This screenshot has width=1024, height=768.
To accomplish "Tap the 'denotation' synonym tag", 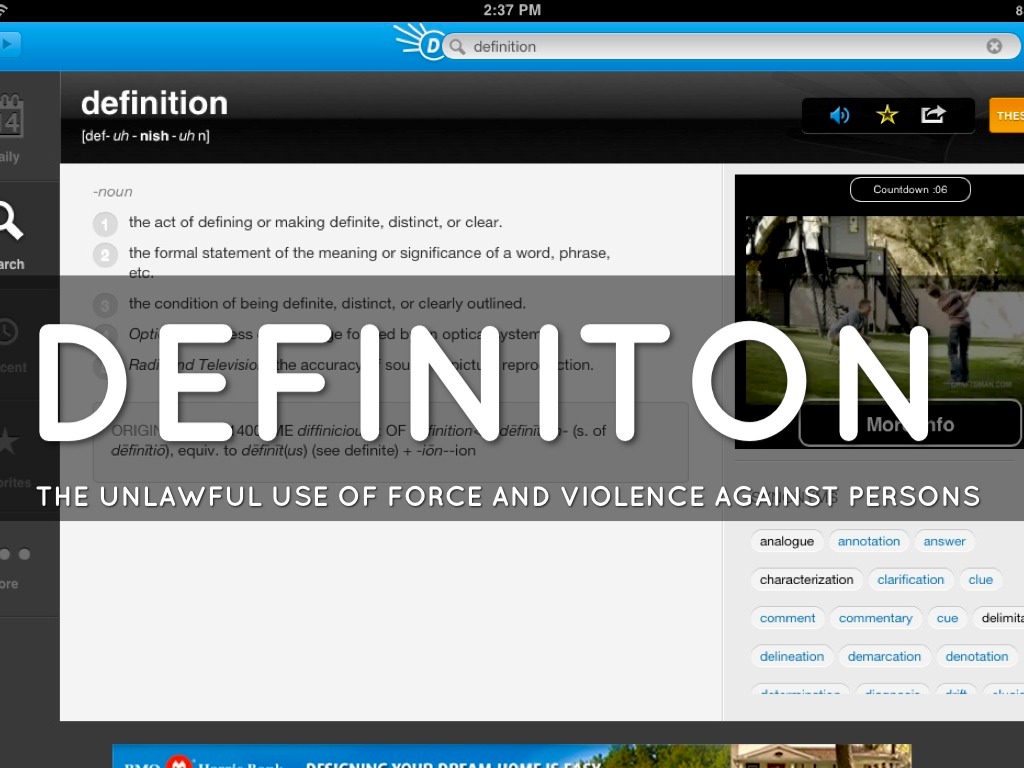I will [x=976, y=656].
